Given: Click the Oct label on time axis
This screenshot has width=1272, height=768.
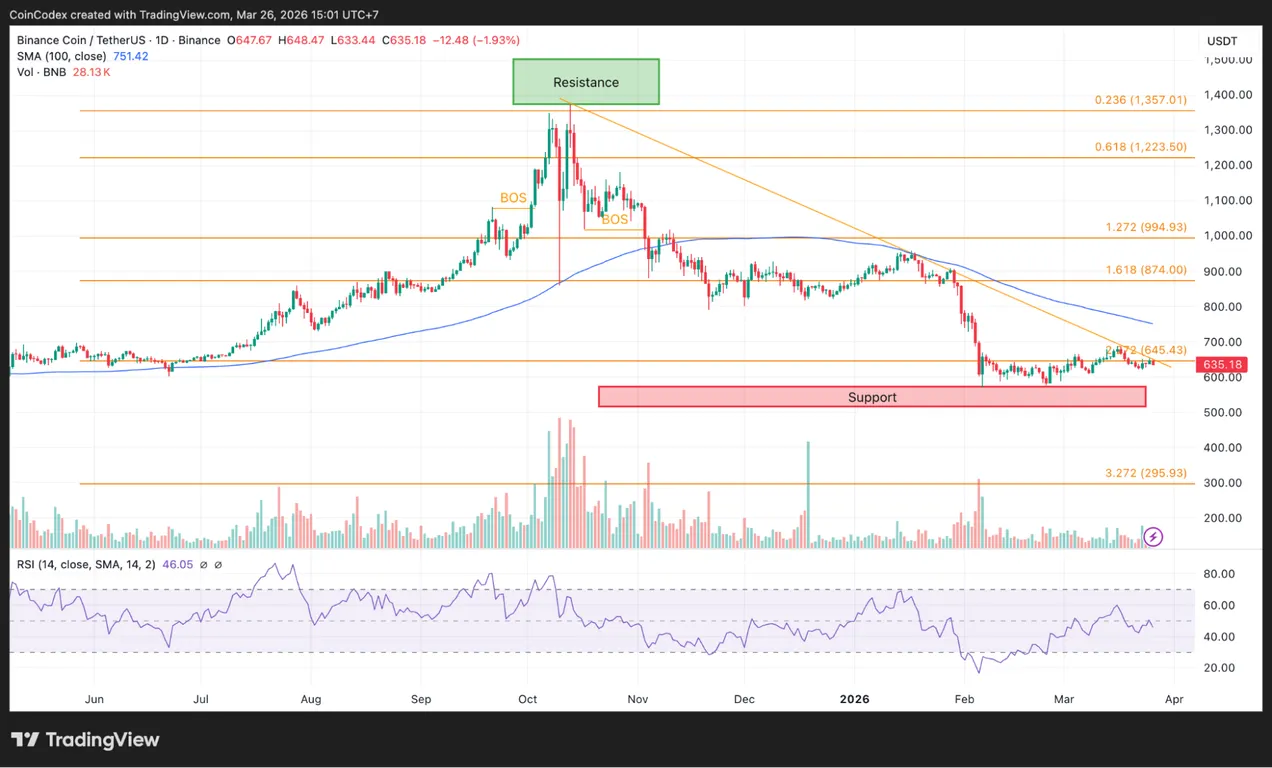Looking at the screenshot, I should pos(527,699).
